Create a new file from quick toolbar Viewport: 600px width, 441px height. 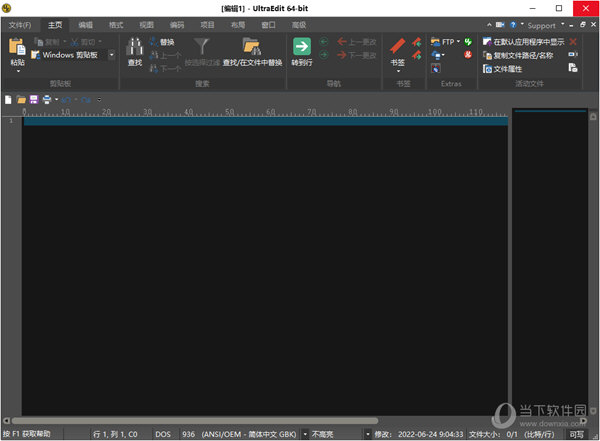point(8,100)
